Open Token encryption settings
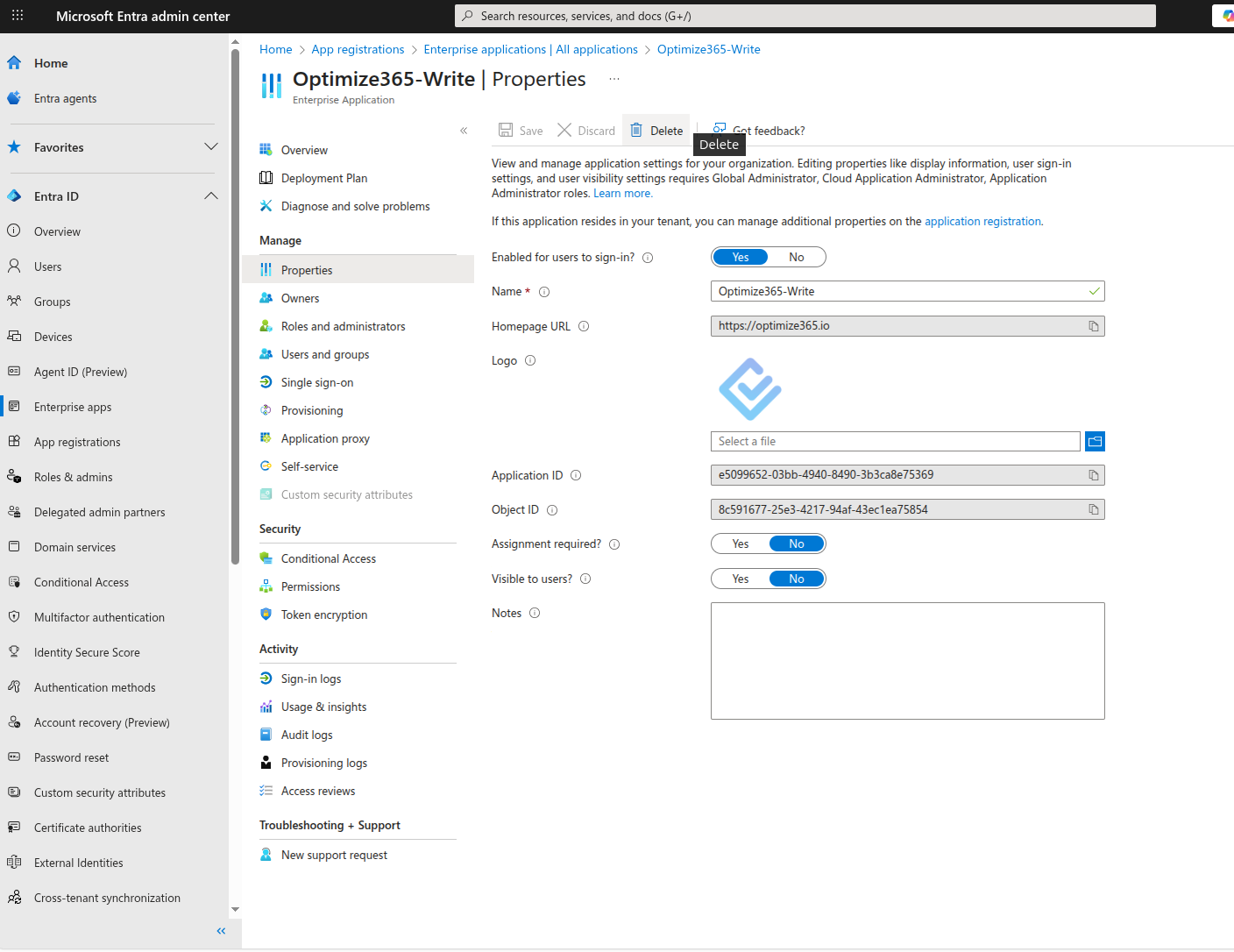 click(x=323, y=614)
